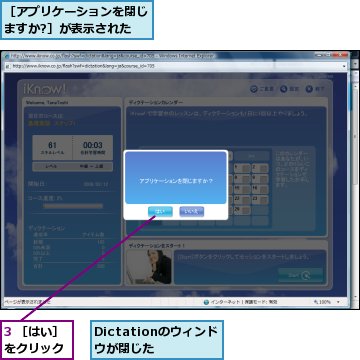
Task: Open the address bar dropdown arrow
Action: (345, 66)
